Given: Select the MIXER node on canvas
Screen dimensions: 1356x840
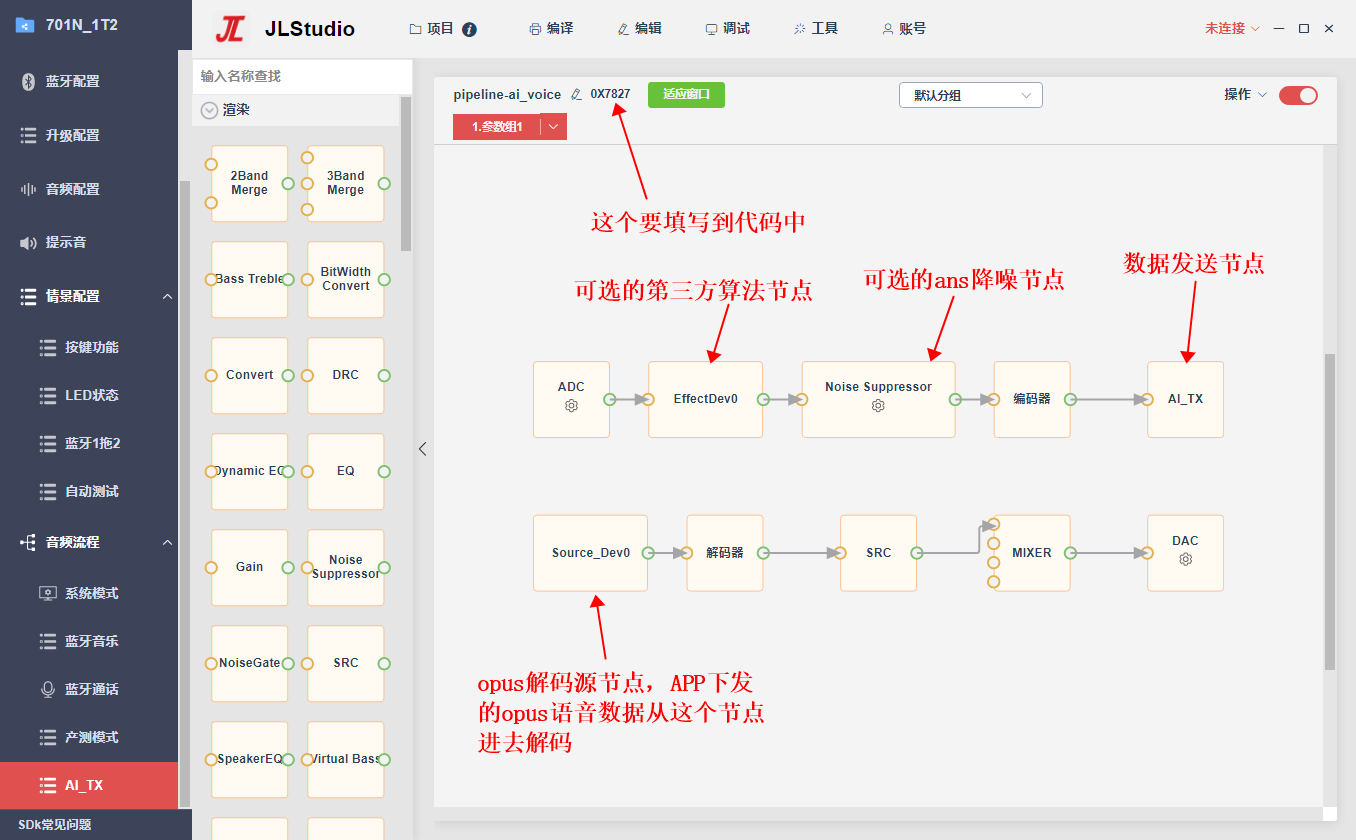Looking at the screenshot, I should (1031, 553).
